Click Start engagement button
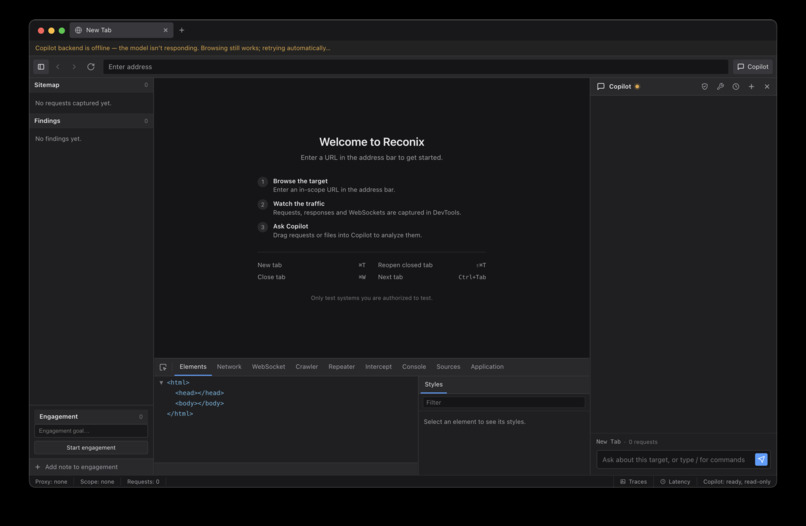The image size is (806, 526). coord(91,448)
